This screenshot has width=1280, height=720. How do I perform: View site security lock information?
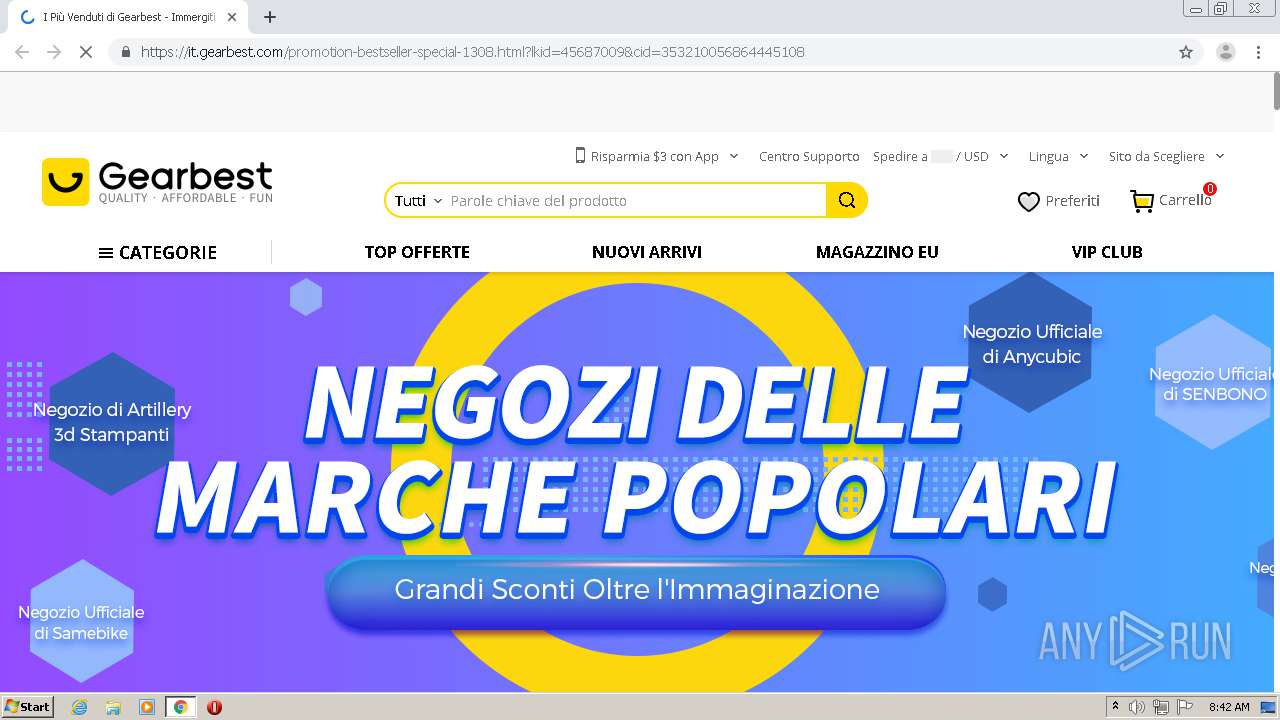[x=126, y=52]
